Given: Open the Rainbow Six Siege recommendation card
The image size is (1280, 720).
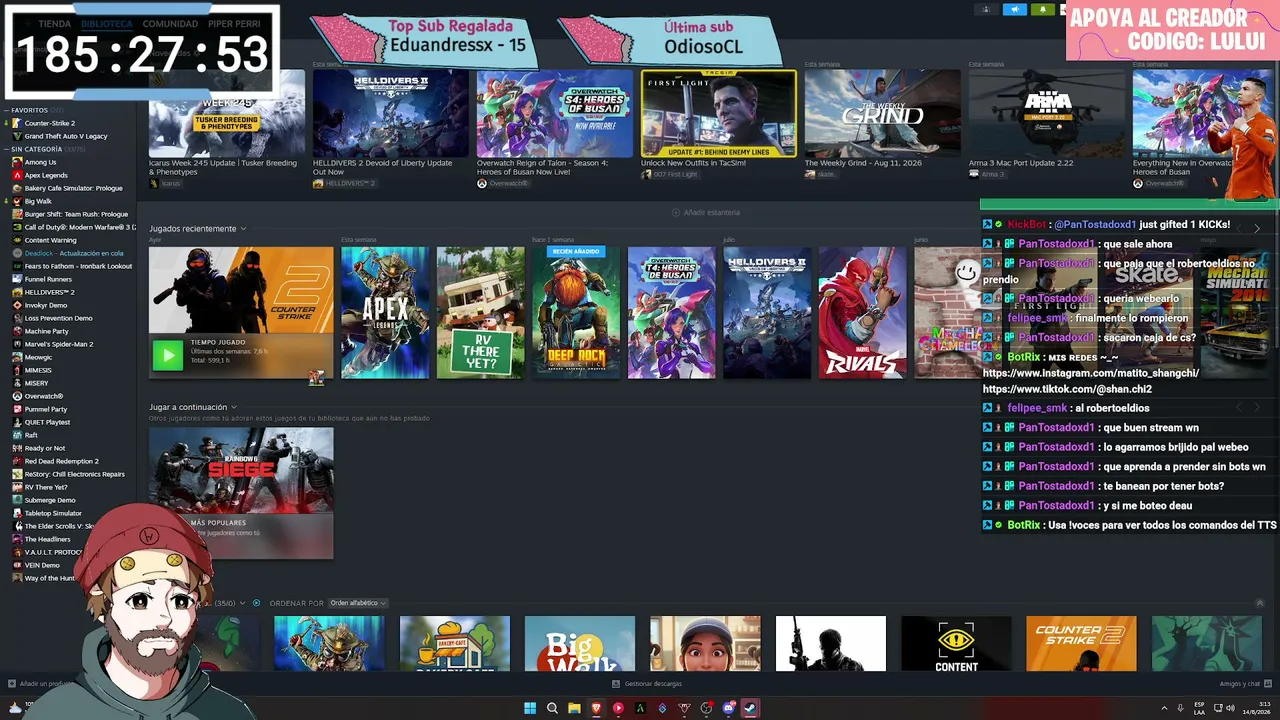Looking at the screenshot, I should (241, 493).
